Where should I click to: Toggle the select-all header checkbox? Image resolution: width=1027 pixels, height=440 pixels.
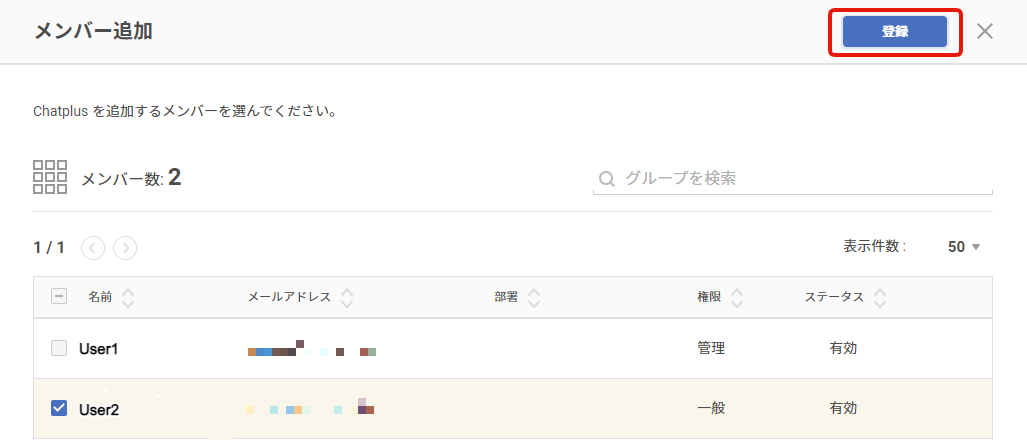pyautogui.click(x=59, y=297)
